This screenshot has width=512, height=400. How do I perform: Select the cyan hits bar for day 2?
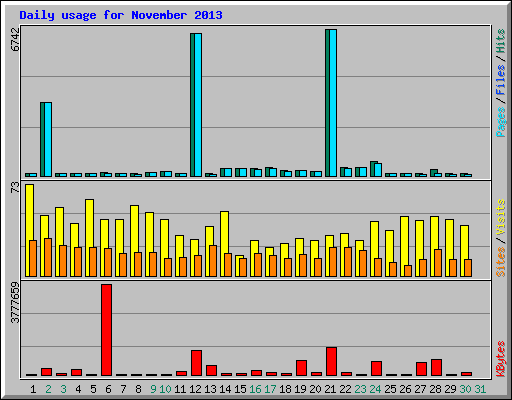click(48, 139)
